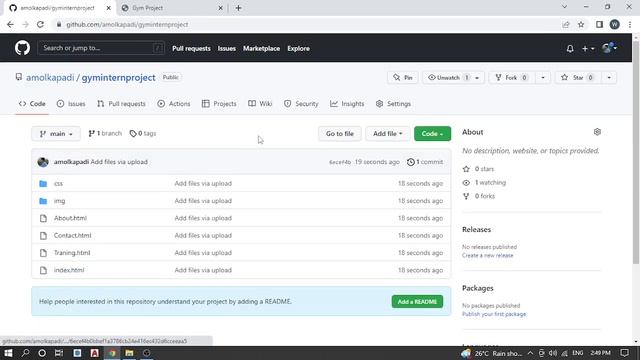Open the Projects tab
This screenshot has height=360, width=640.
tap(219, 104)
